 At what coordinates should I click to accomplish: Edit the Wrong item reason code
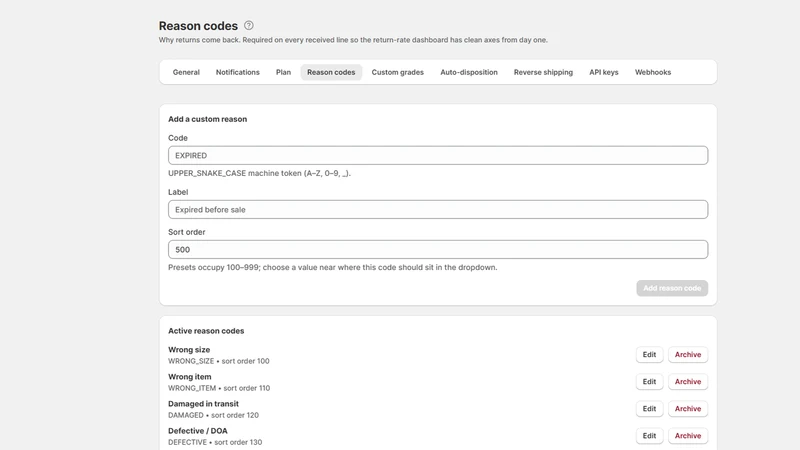pyautogui.click(x=649, y=381)
